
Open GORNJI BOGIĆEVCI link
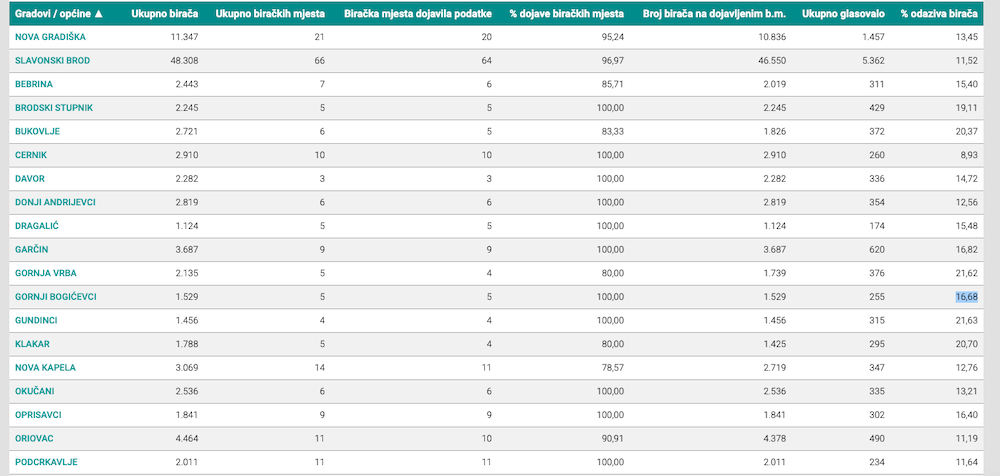(x=55, y=297)
